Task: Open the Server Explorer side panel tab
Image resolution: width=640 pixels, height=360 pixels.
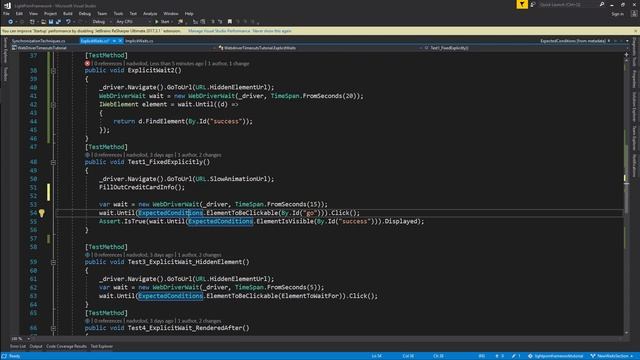Action: coord(5,50)
